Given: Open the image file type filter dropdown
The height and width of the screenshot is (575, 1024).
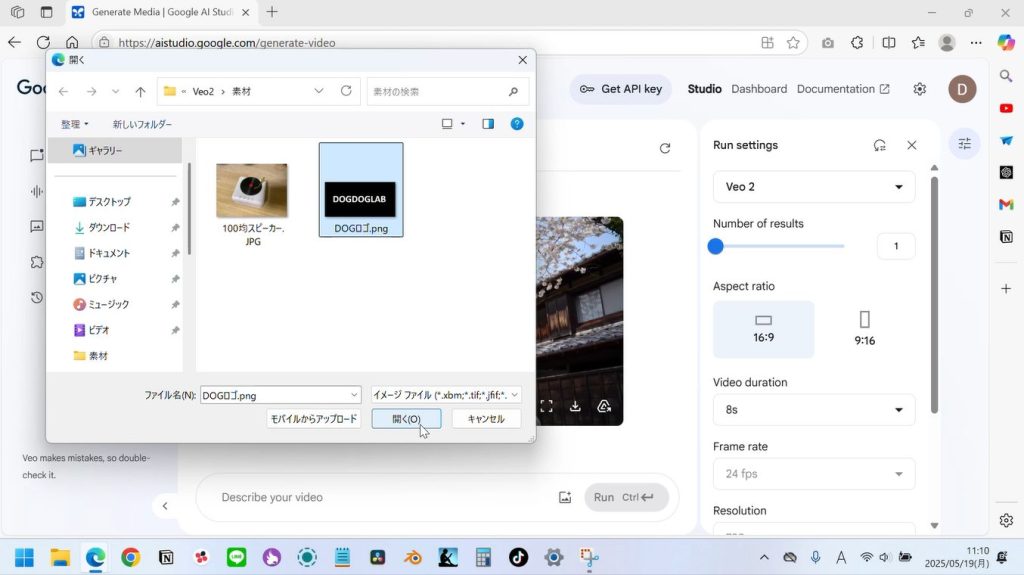Looking at the screenshot, I should coord(446,395).
